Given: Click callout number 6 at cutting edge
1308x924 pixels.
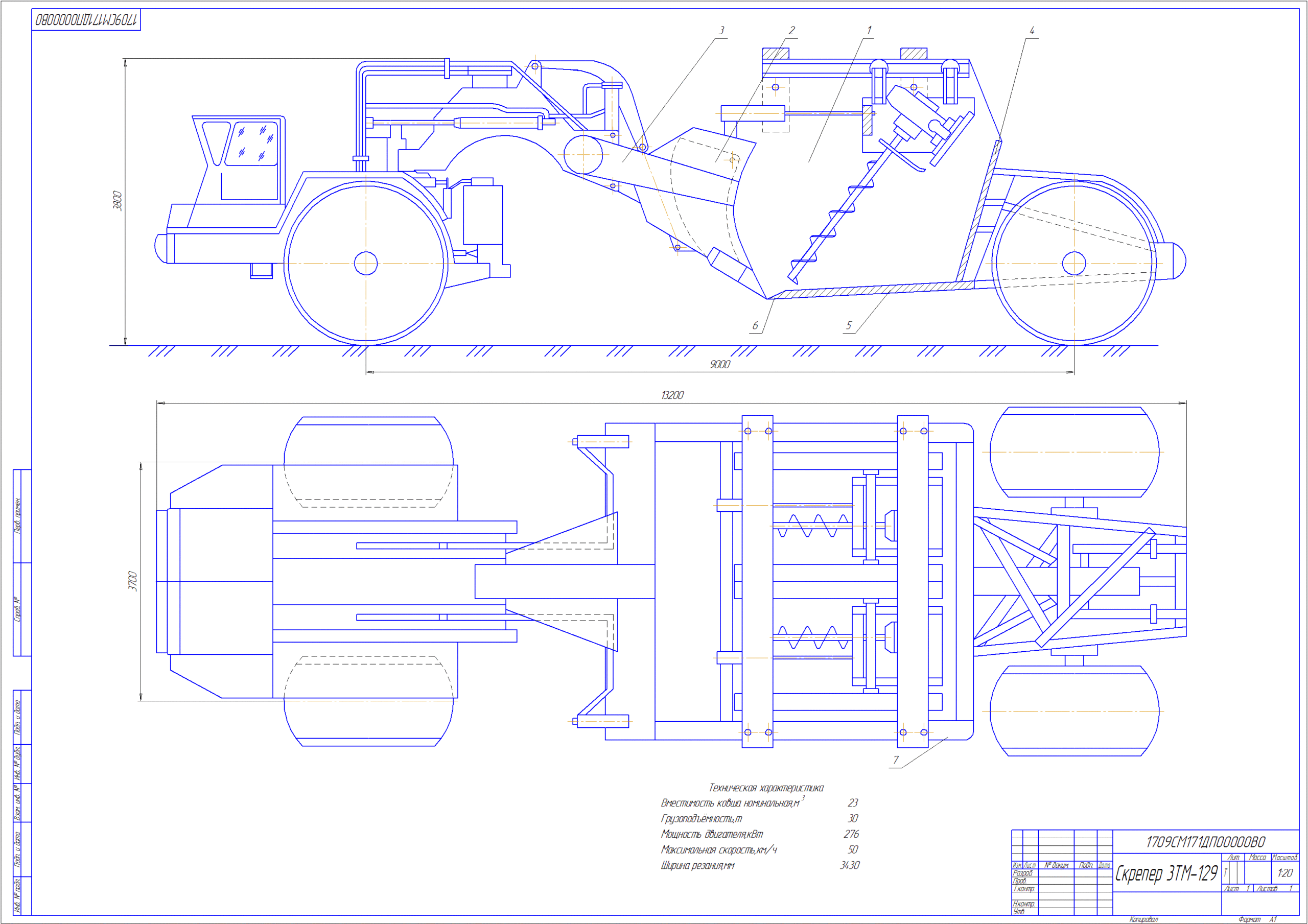Looking at the screenshot, I should [755, 325].
